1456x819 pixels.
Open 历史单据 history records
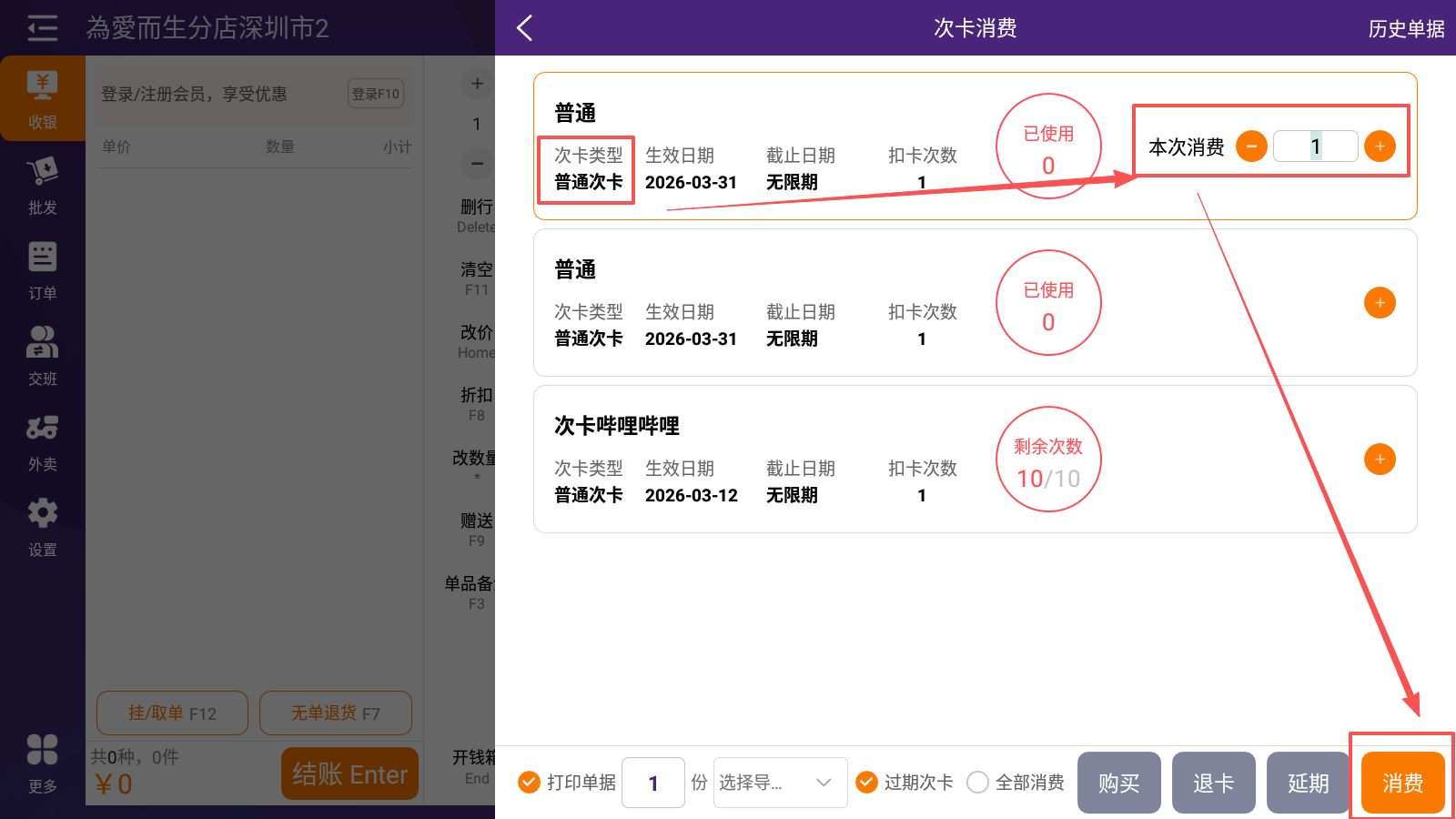(1406, 29)
